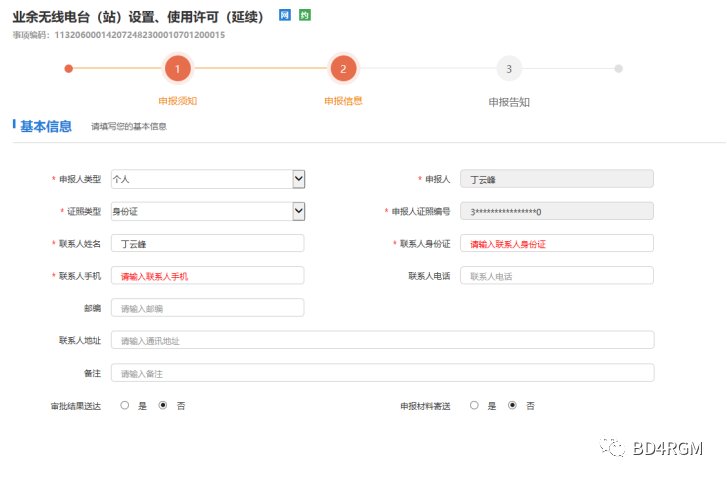Click the 申报人 name field

[x=557, y=179]
